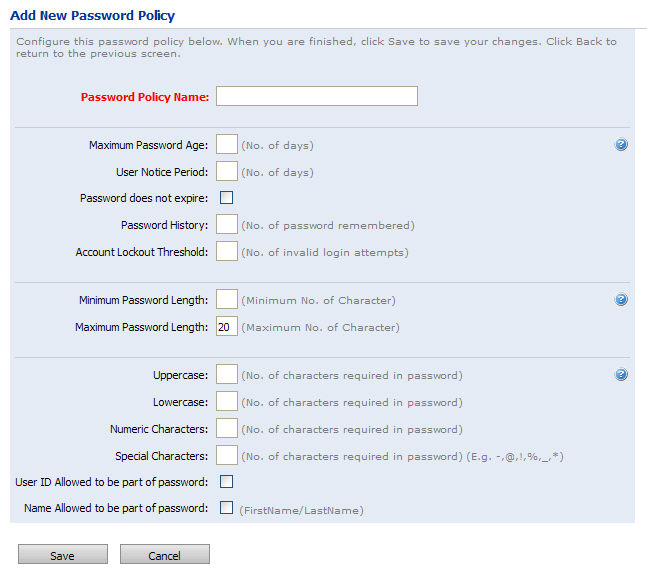The image size is (647, 573).
Task: Click help icon beside Minimum Password Length
Action: coord(621,300)
